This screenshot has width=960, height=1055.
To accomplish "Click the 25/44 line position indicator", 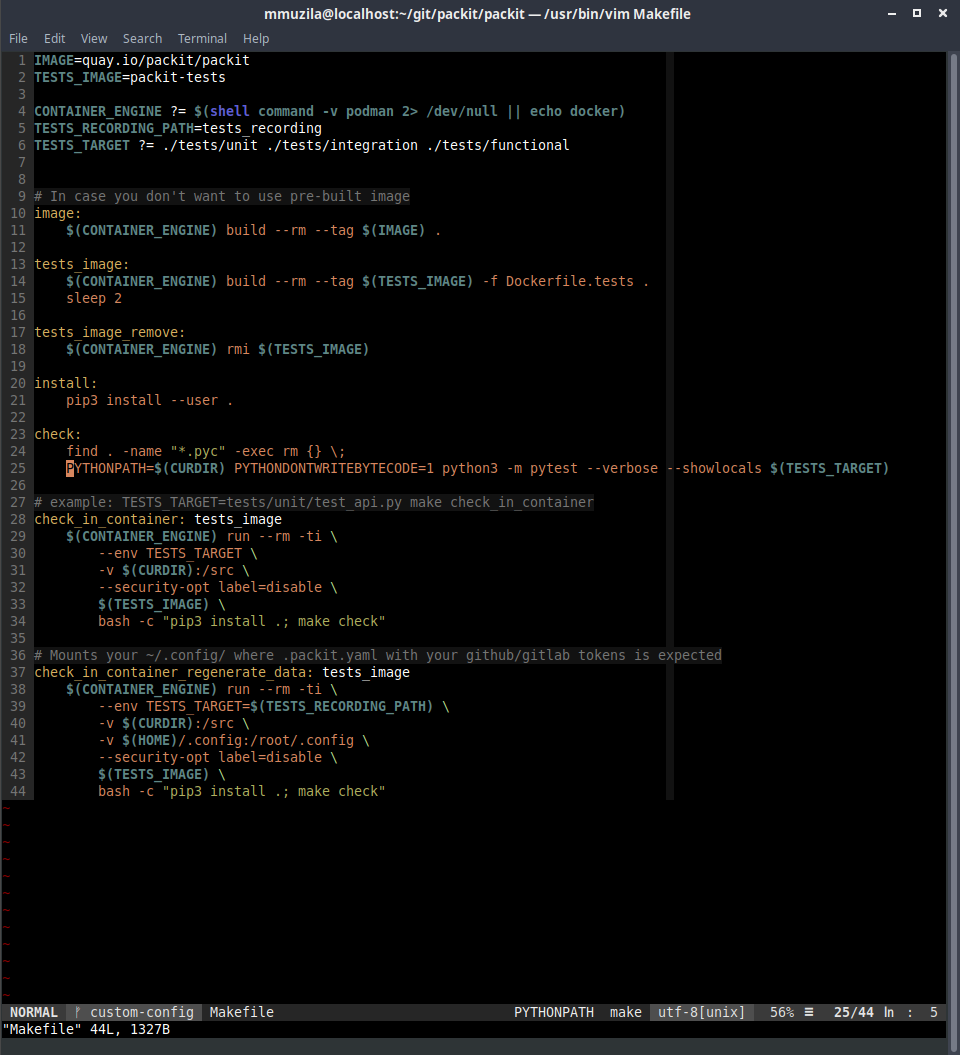I will coord(853,1012).
